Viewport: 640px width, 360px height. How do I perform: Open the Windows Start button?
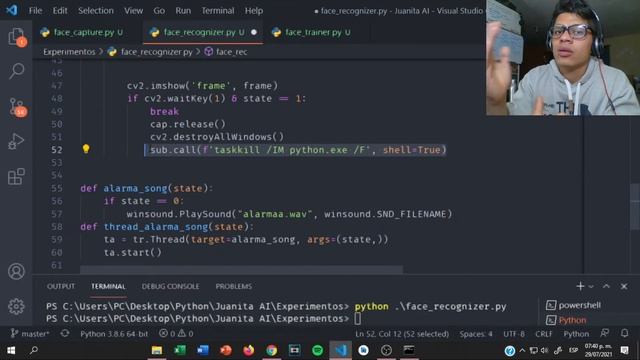11,350
